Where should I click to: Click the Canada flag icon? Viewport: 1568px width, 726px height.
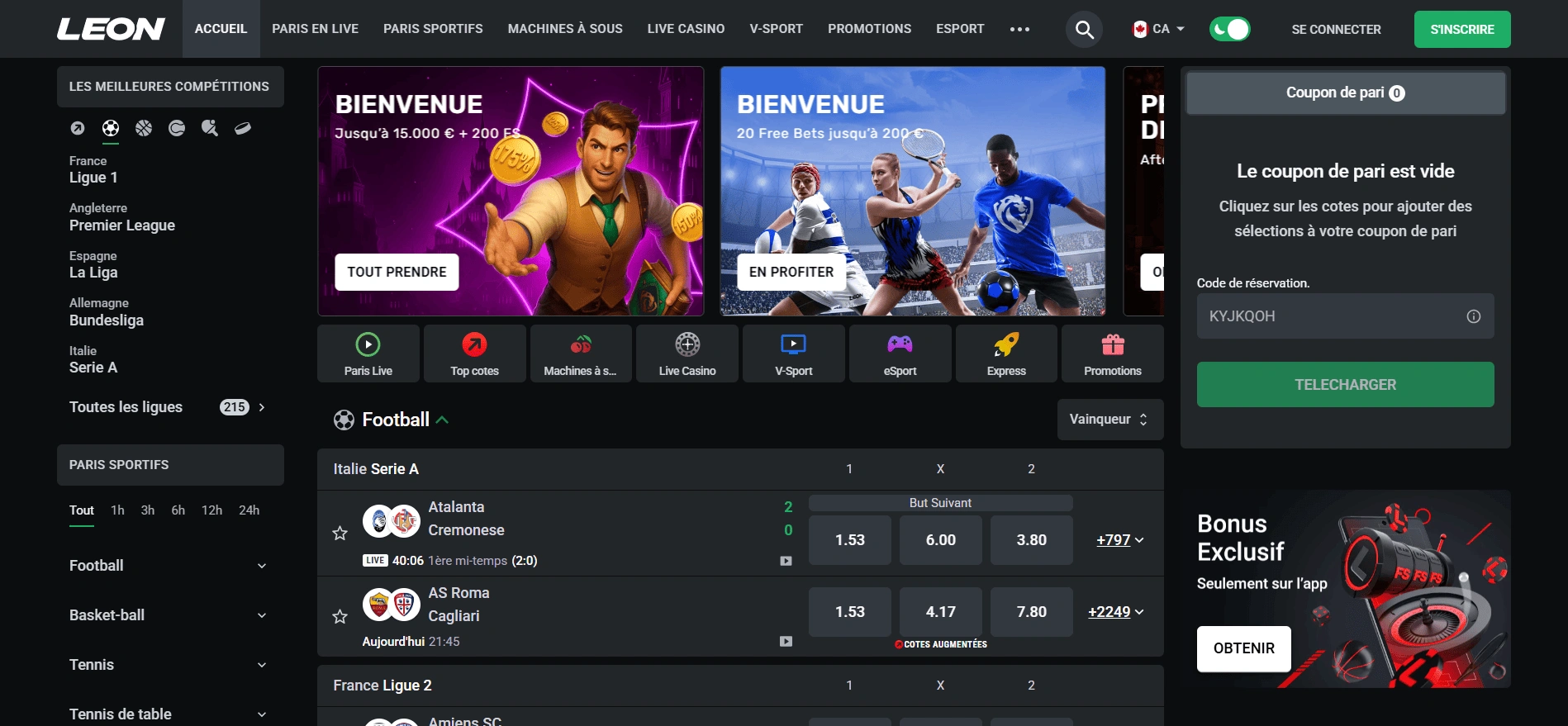(x=1140, y=29)
